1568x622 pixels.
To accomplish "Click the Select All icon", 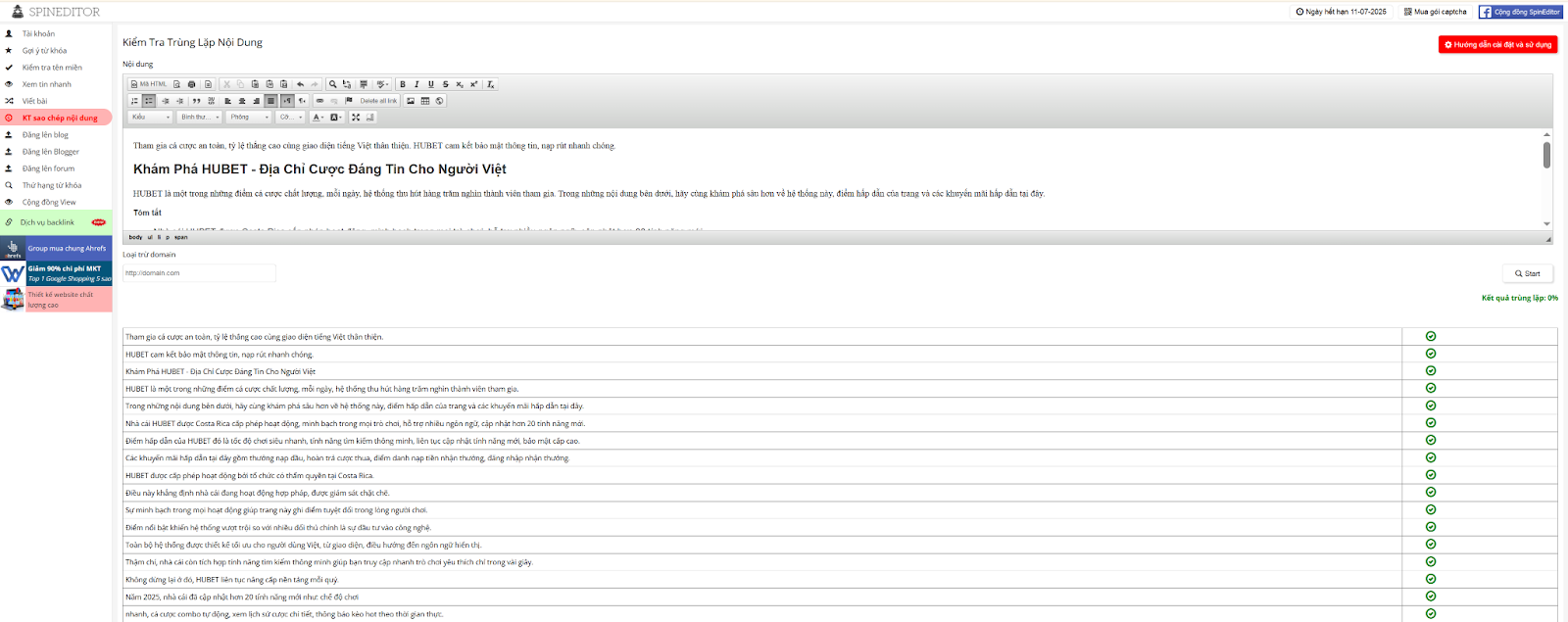I will click(x=364, y=84).
